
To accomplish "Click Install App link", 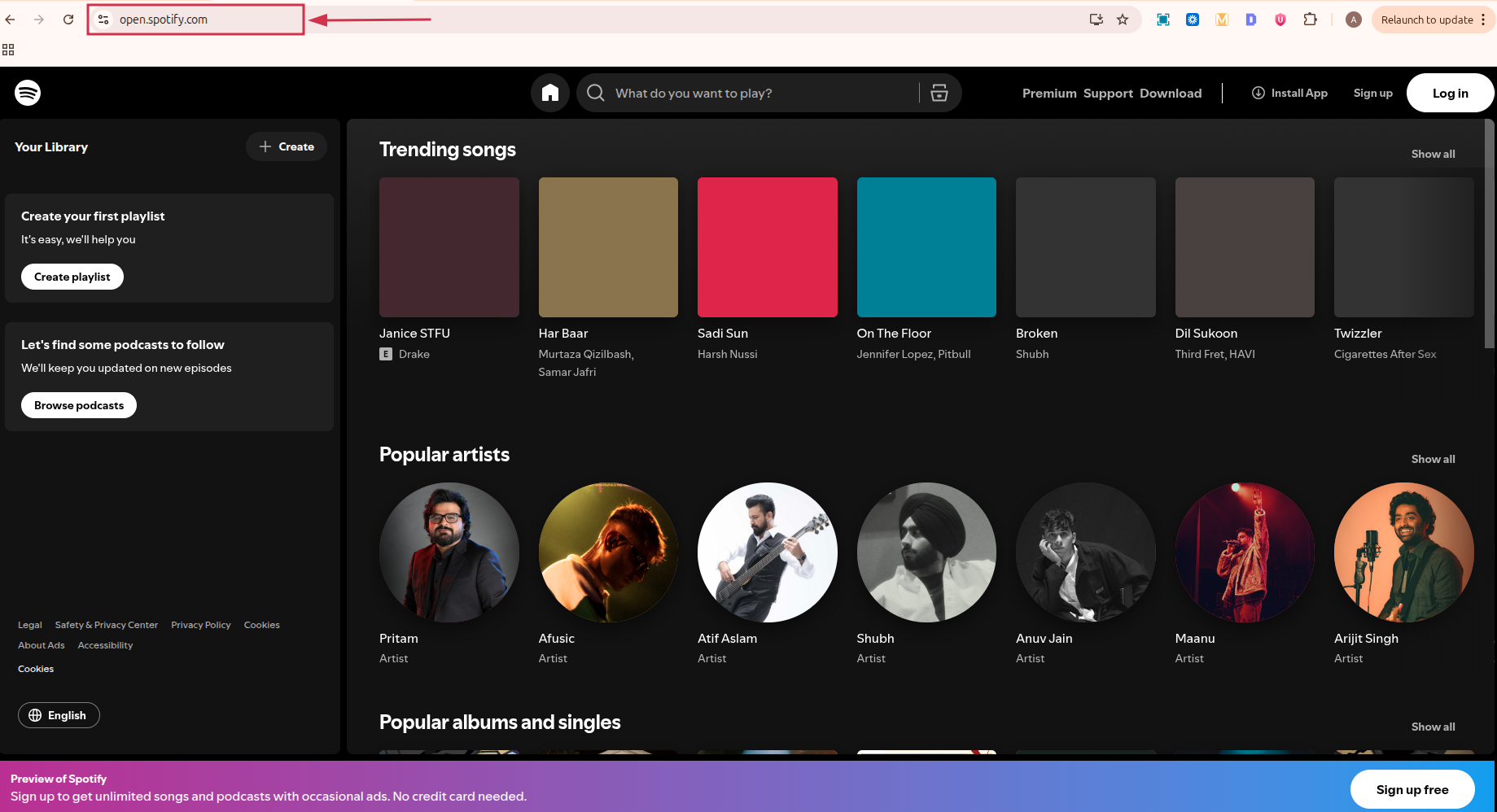I will pyautogui.click(x=1289, y=93).
